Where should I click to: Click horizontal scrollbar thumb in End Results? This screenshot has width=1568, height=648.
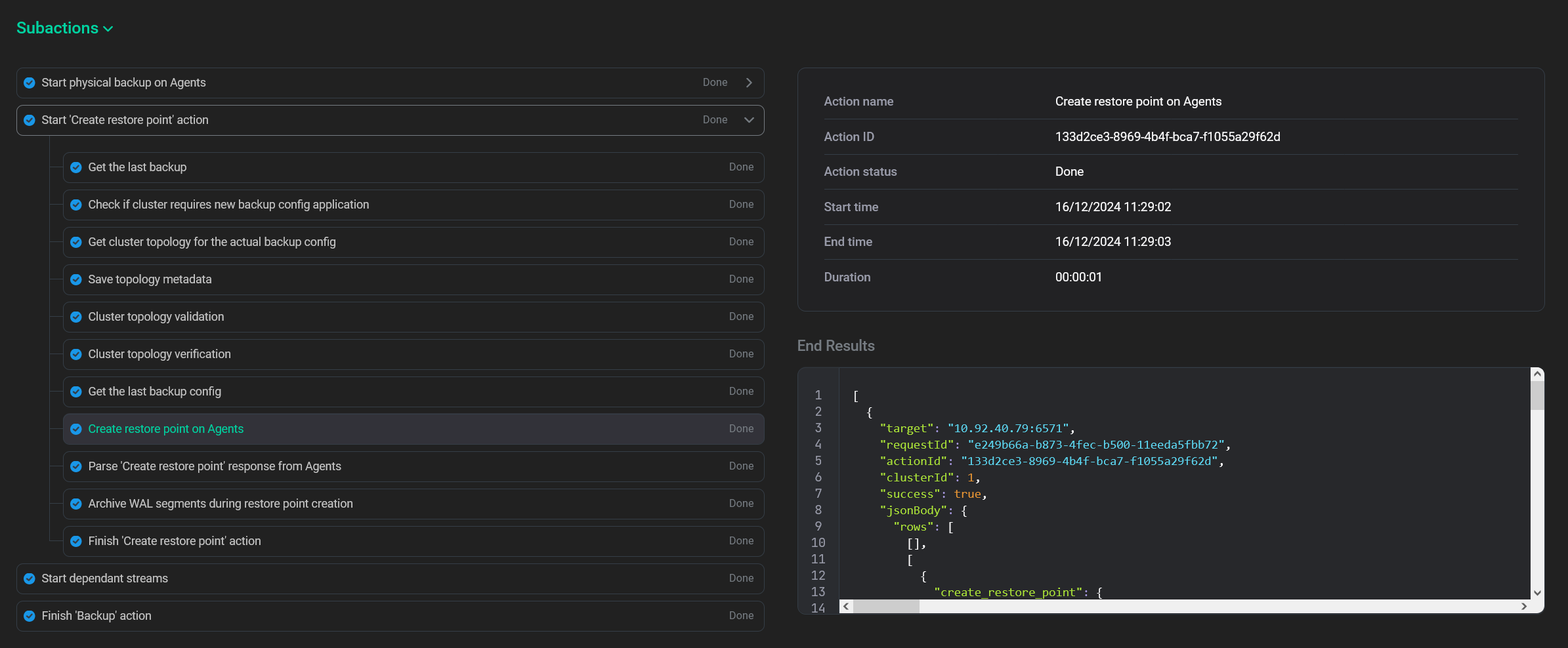pyautogui.click(x=886, y=607)
